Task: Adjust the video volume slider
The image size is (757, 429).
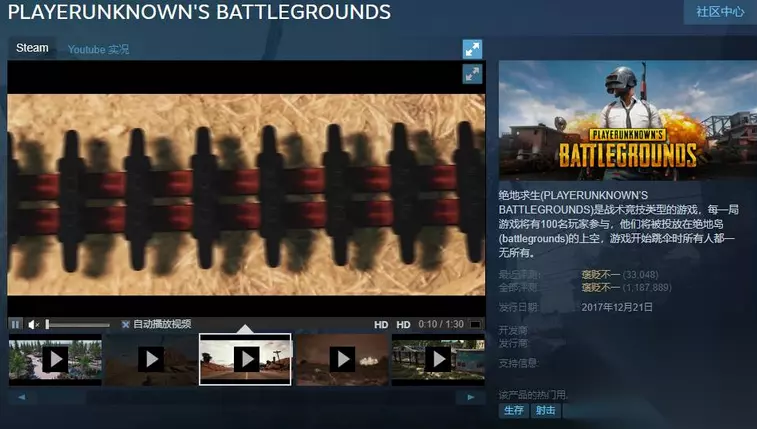Action: click(x=77, y=325)
